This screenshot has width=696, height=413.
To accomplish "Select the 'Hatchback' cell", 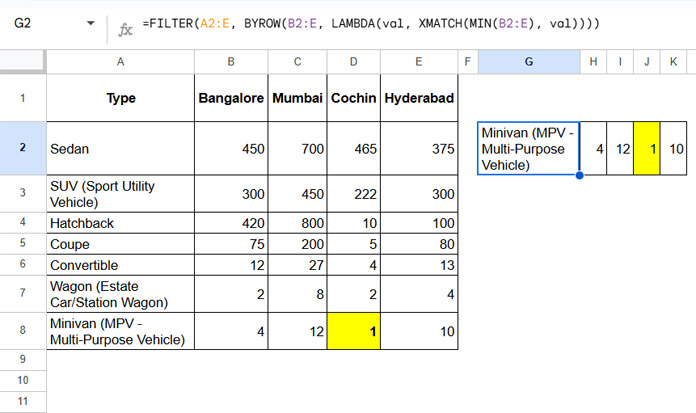I will tap(120, 222).
